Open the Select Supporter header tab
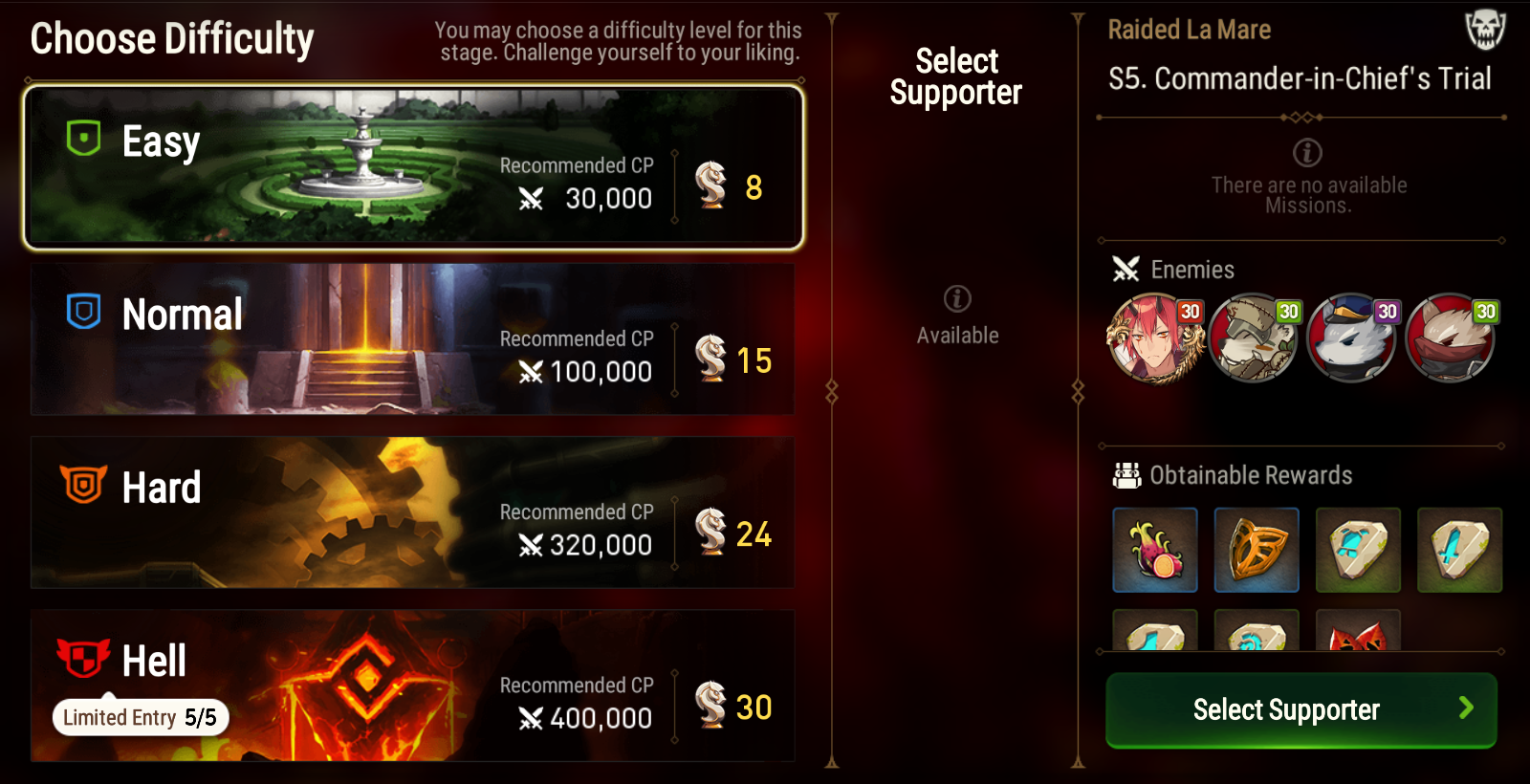The height and width of the screenshot is (784, 1530). (x=956, y=76)
